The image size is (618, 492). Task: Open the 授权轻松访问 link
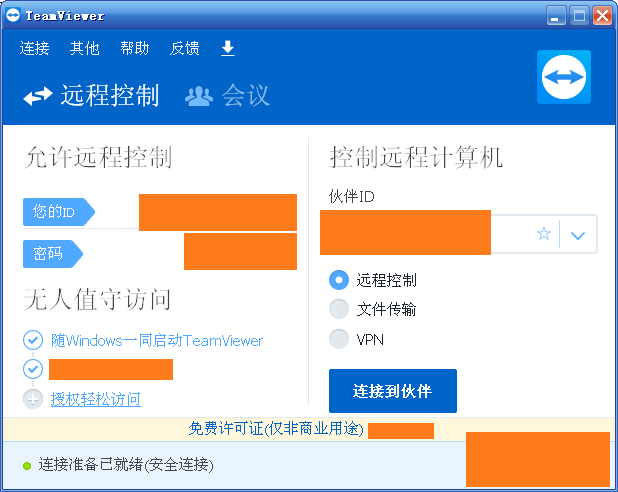[x=95, y=399]
